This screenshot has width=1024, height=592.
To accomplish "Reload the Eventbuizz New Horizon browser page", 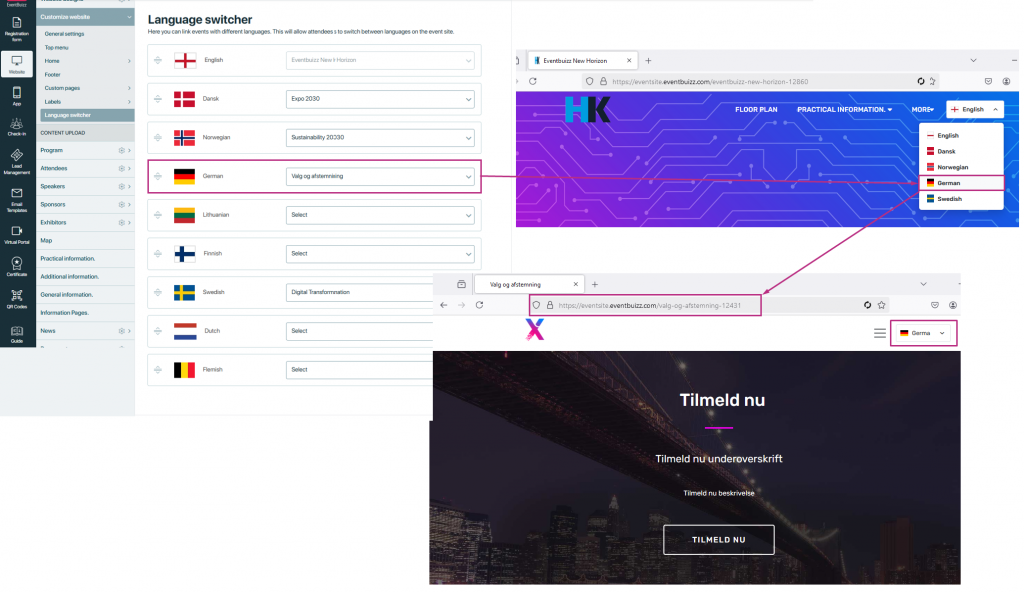I will tap(533, 82).
